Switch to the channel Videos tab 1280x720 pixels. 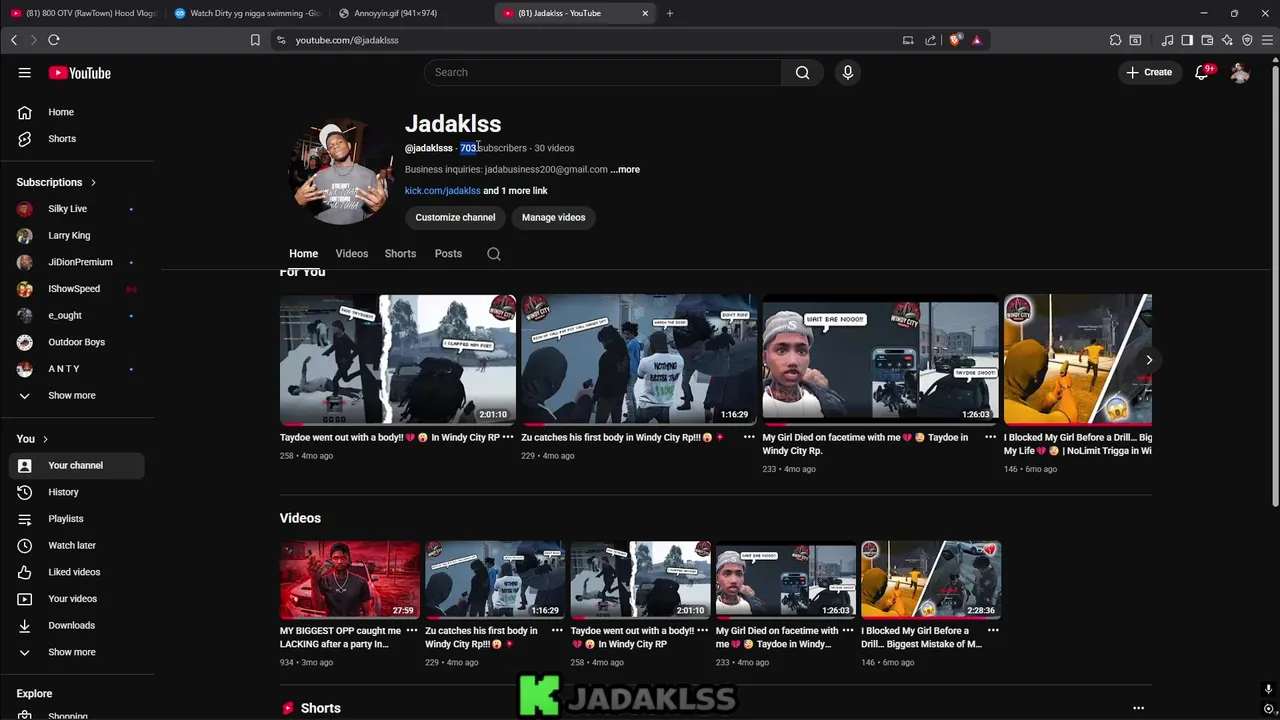352,254
